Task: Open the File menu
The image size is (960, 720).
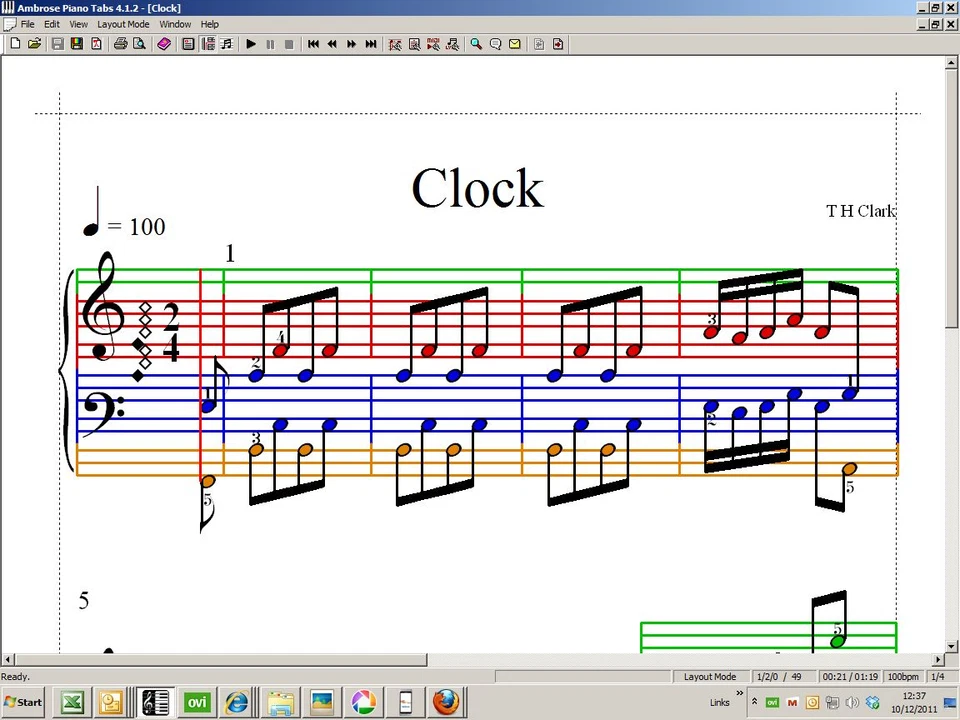Action: pos(27,24)
